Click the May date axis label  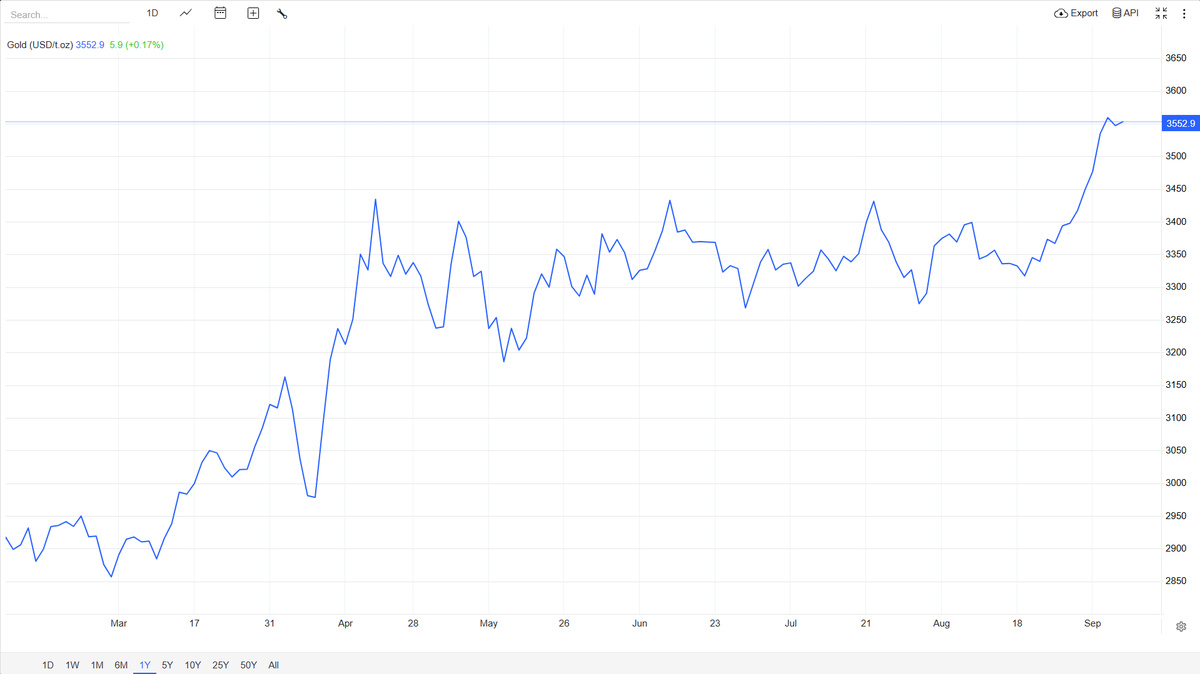(x=489, y=624)
